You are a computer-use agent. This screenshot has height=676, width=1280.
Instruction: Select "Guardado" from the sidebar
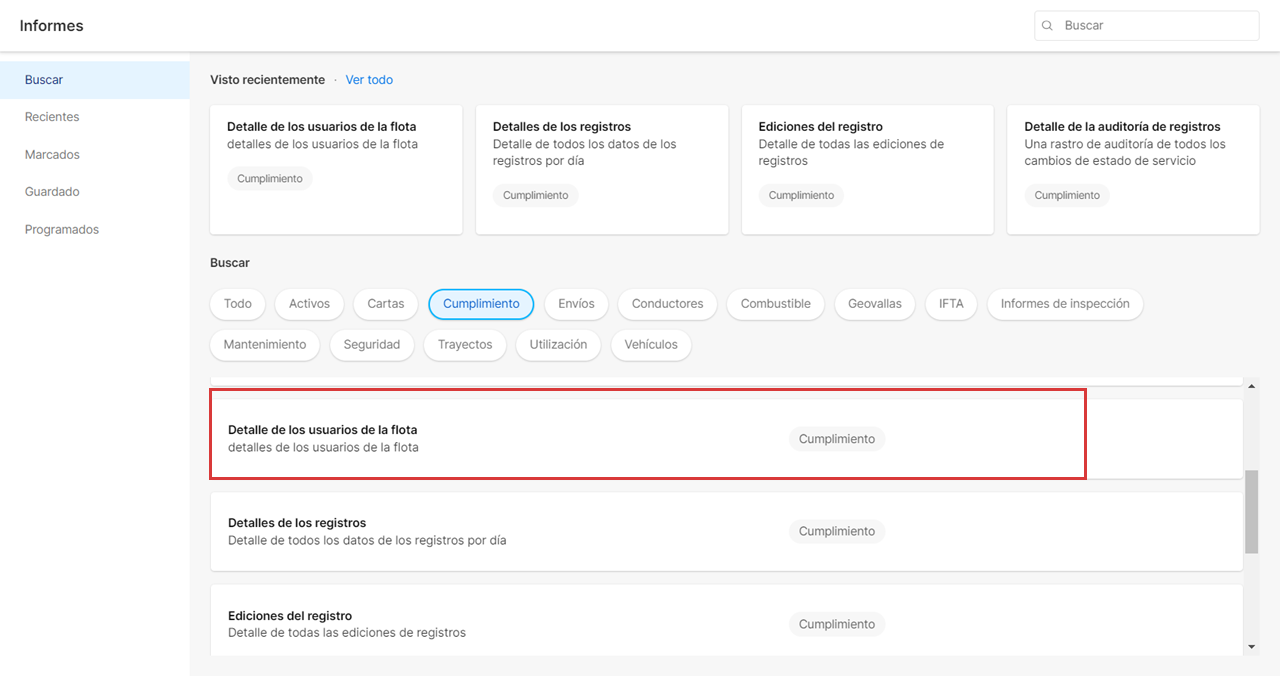(50, 191)
